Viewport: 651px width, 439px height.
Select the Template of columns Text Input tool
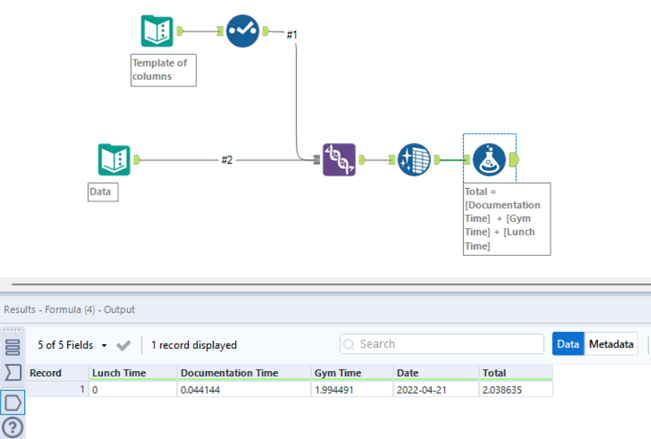157,31
